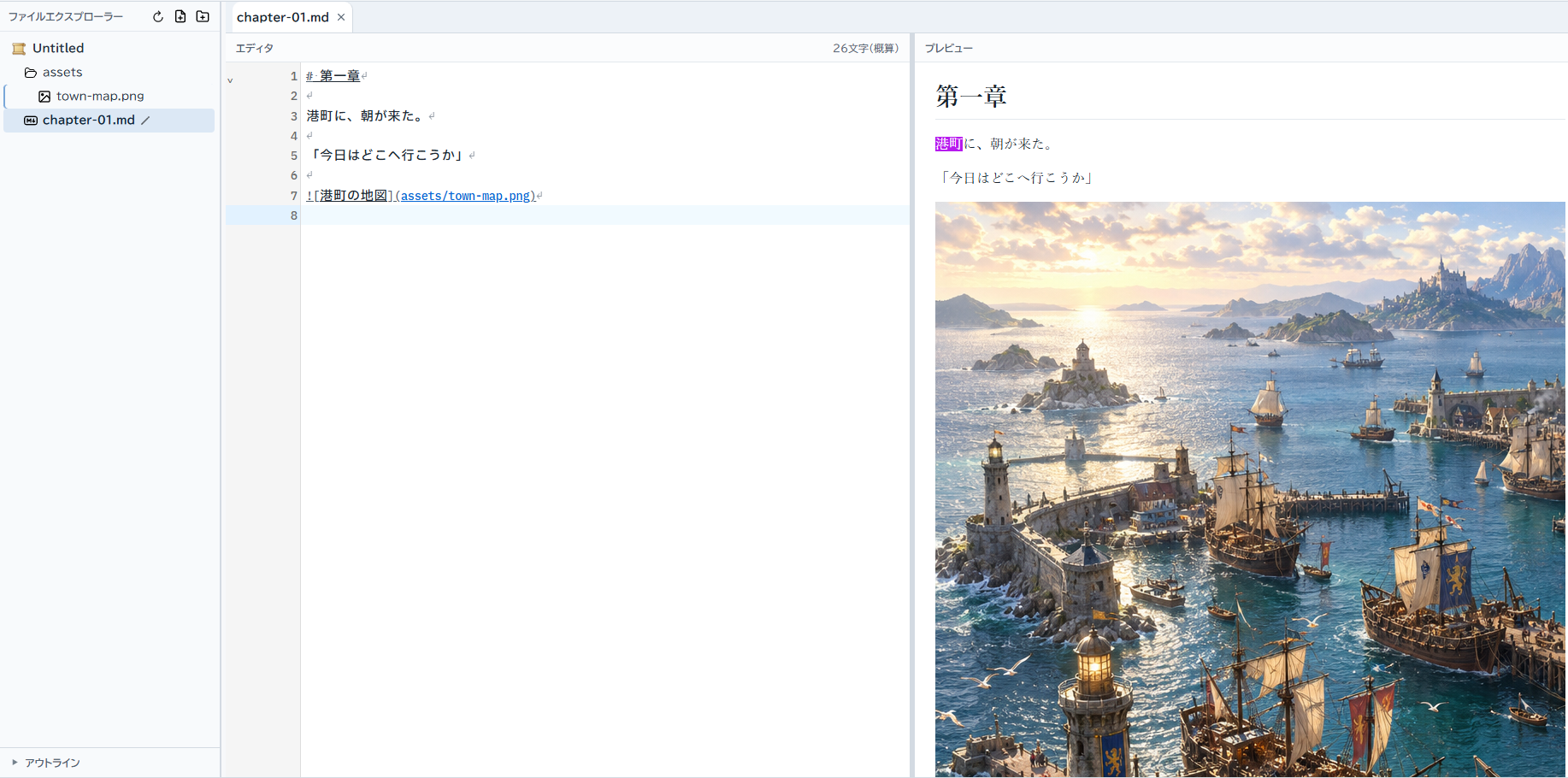The width and height of the screenshot is (1568, 778).
Task: Click the プレビュー panel label
Action: pos(949,49)
